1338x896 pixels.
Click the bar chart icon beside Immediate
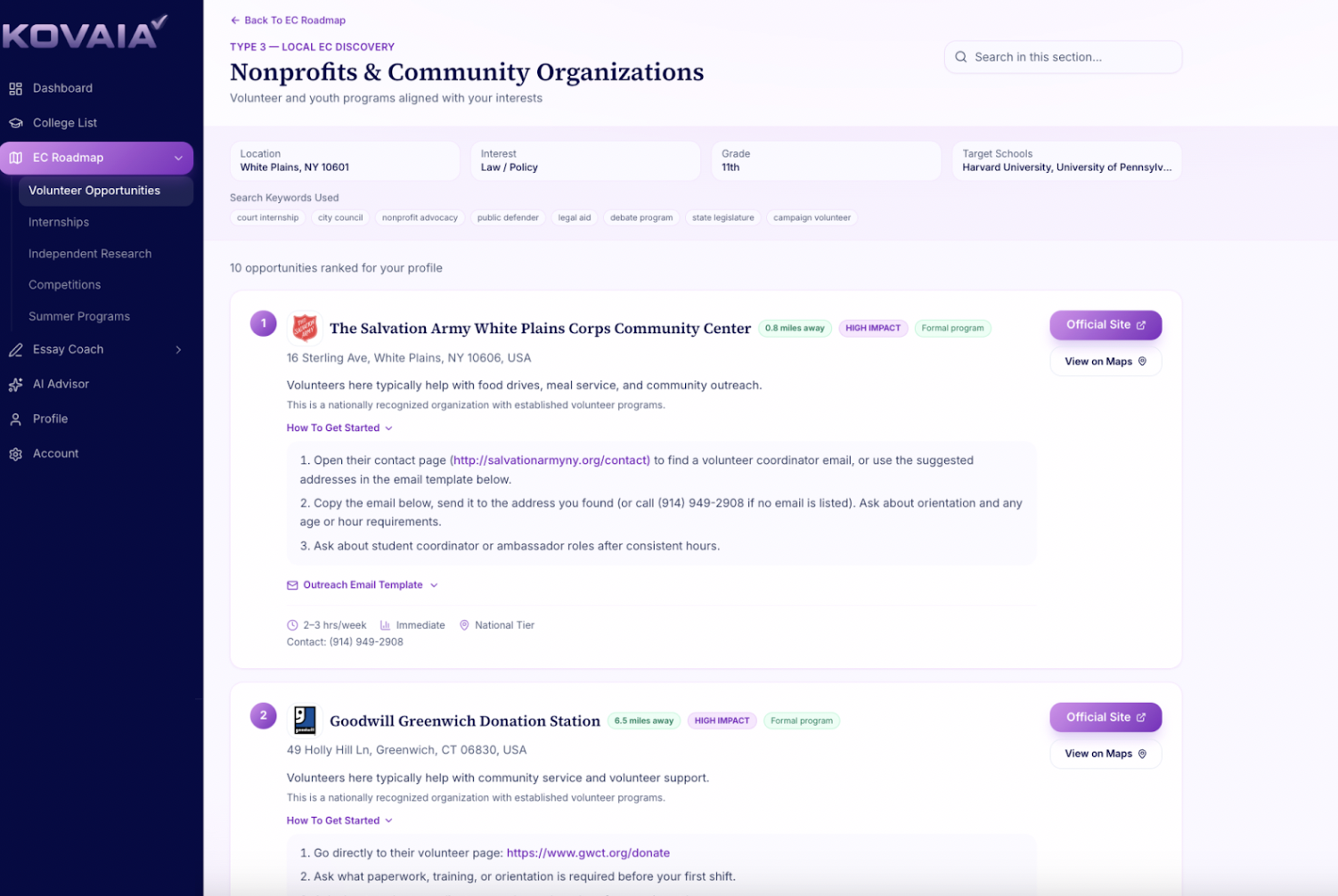(386, 625)
